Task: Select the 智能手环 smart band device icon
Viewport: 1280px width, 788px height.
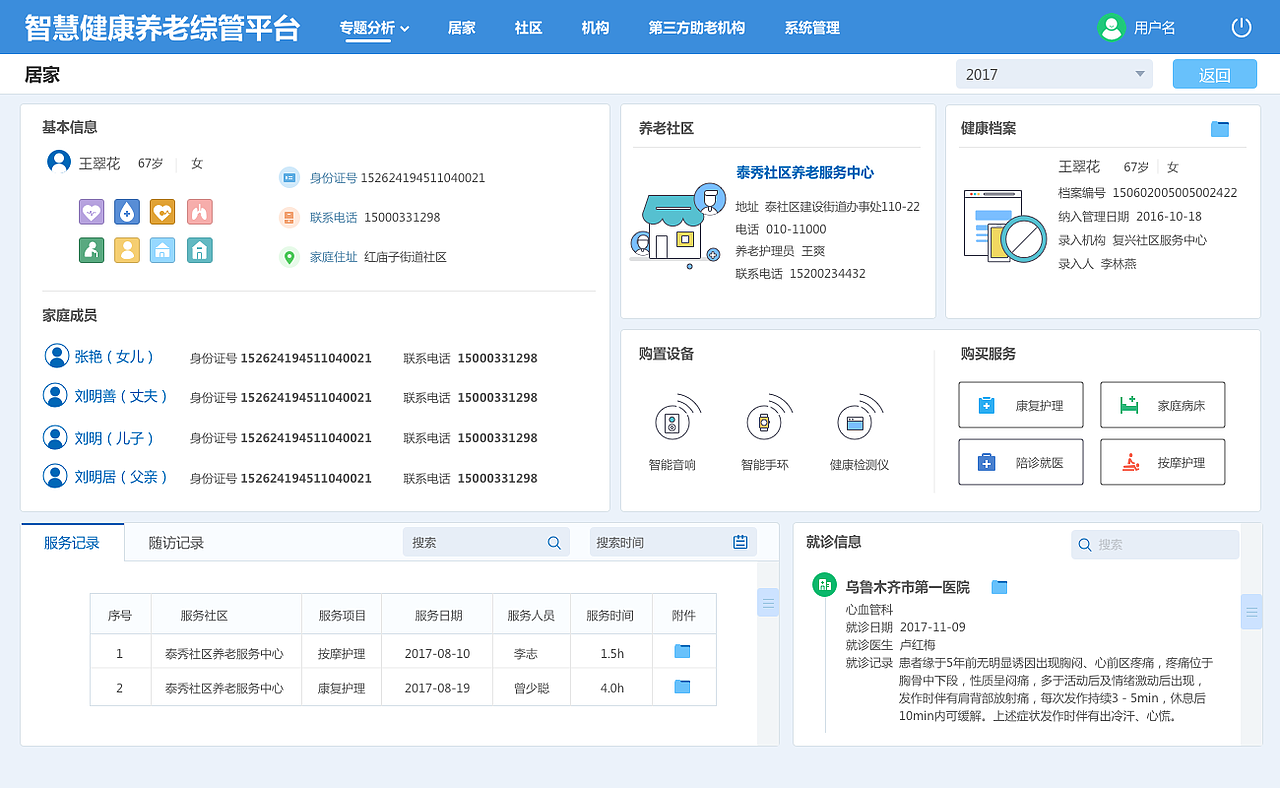Action: [x=766, y=420]
